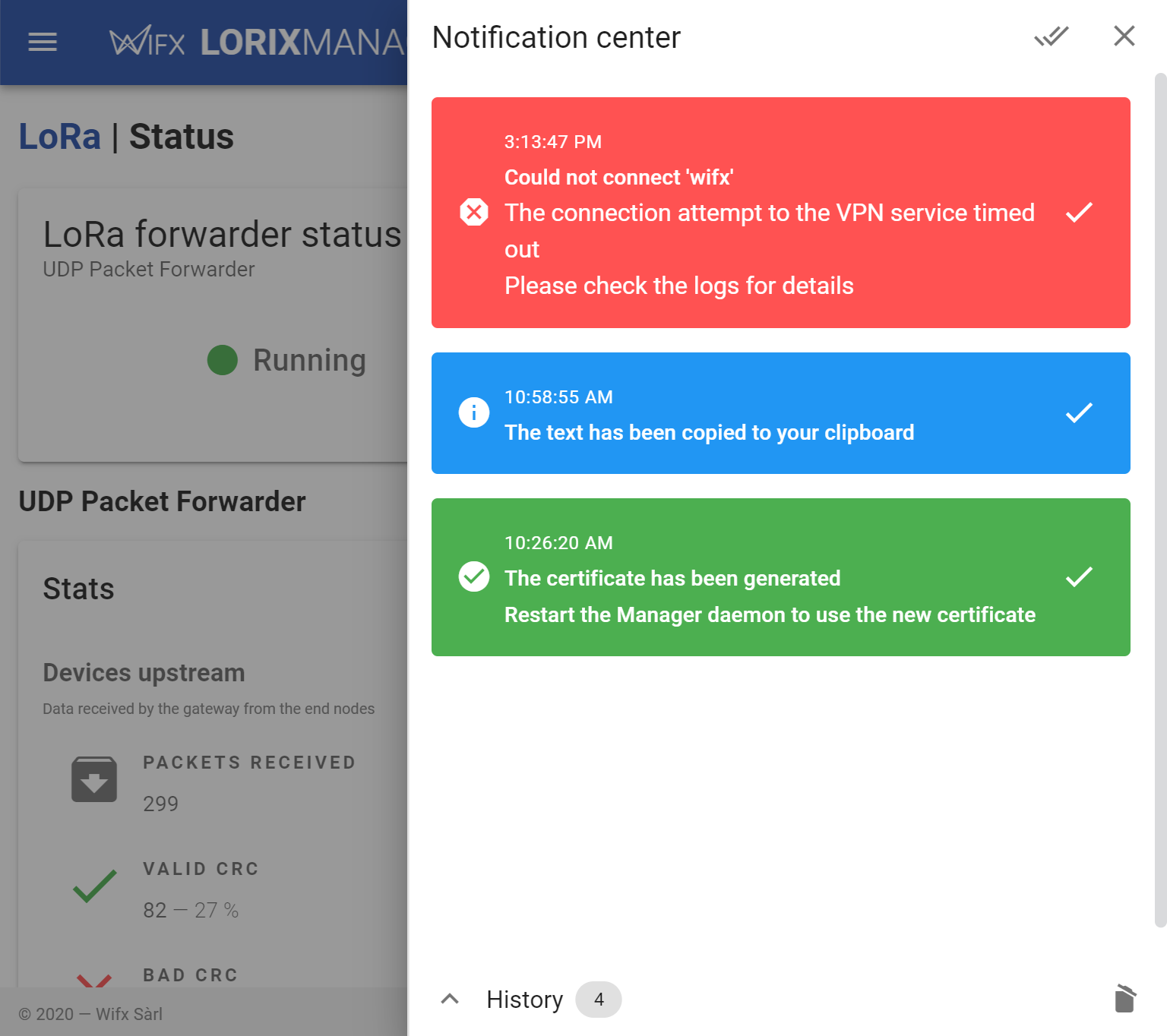
Task: Click the Packets Received archive icon
Action: (x=94, y=780)
